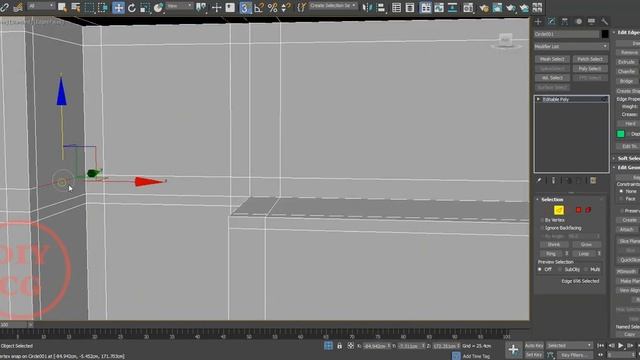640x360 pixels.
Task: Open Rendered Frame Window icon
Action: click(497, 7)
